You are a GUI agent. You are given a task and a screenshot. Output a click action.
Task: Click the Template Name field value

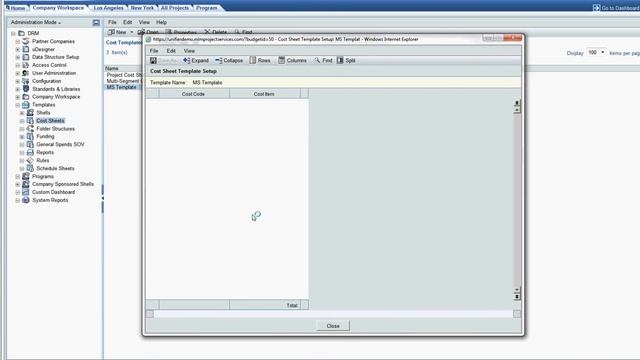click(x=207, y=82)
